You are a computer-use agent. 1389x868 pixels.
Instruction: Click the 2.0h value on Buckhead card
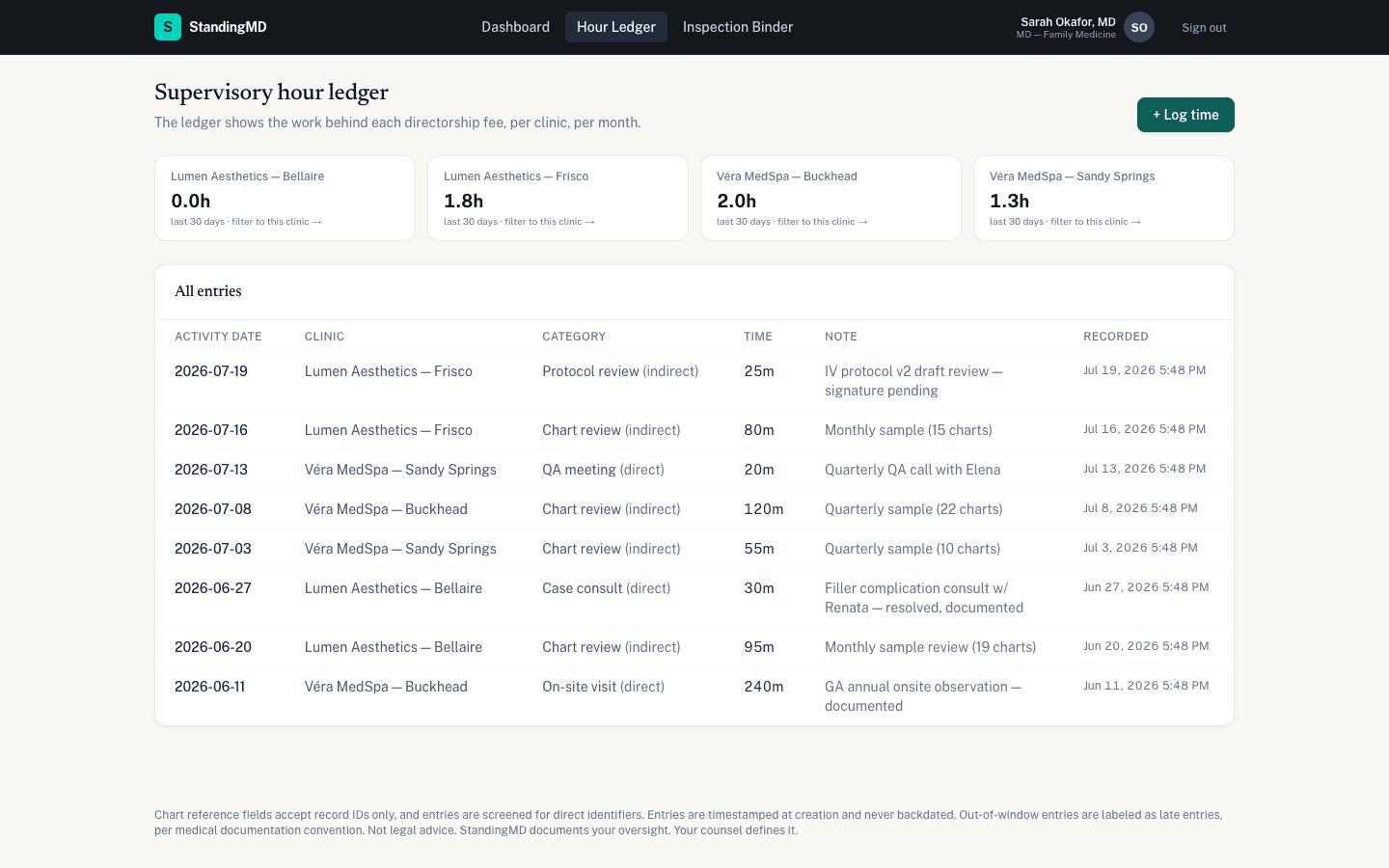coord(737,201)
